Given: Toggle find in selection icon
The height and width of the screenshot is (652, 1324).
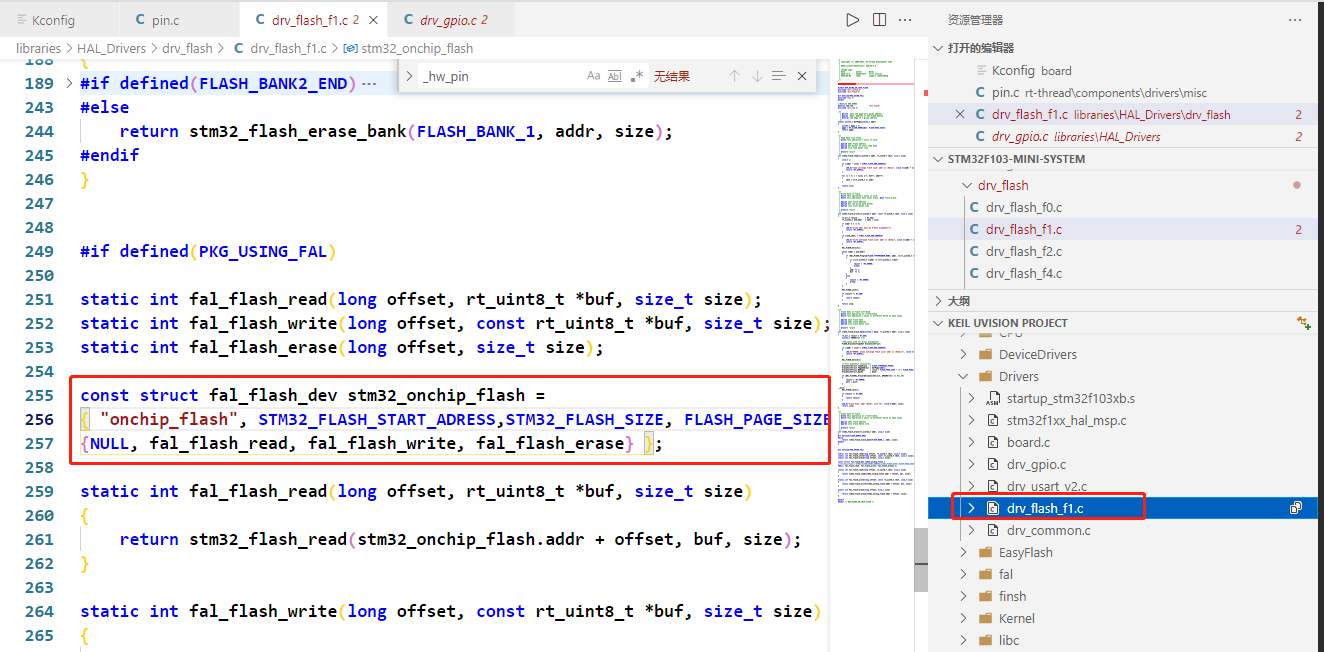Looking at the screenshot, I should (779, 76).
